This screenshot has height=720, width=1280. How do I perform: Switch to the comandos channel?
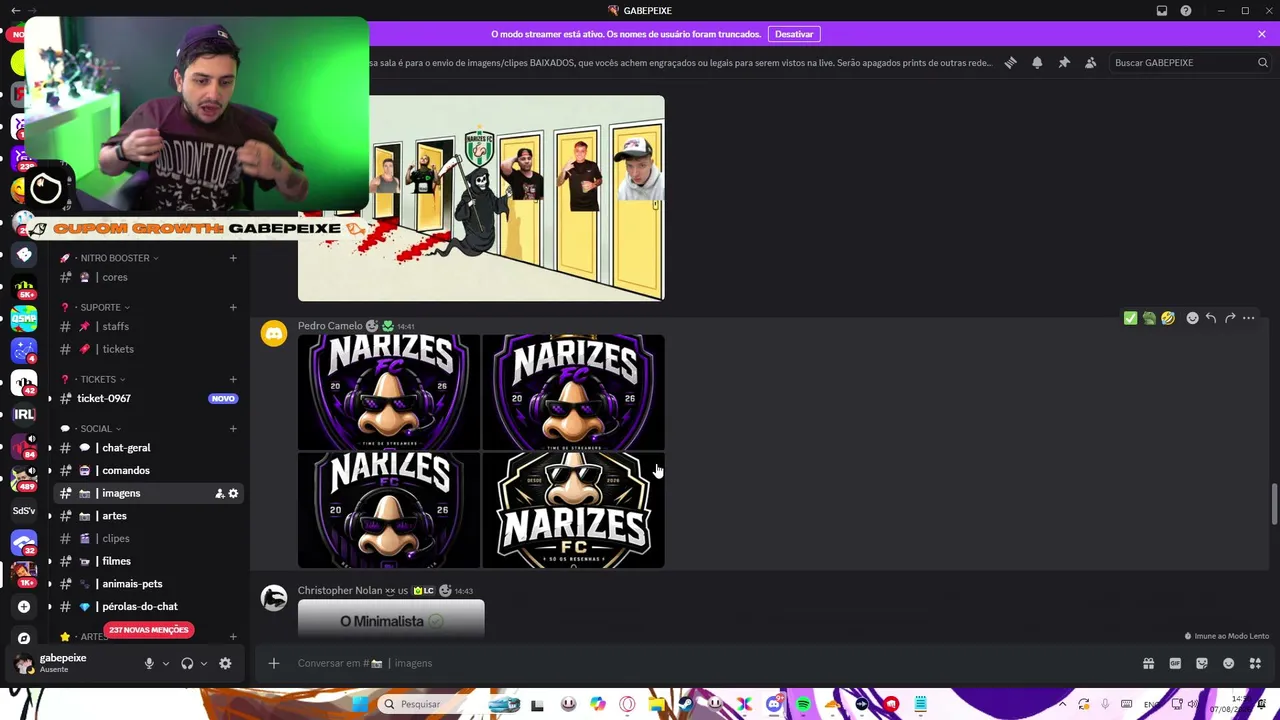tap(148, 470)
